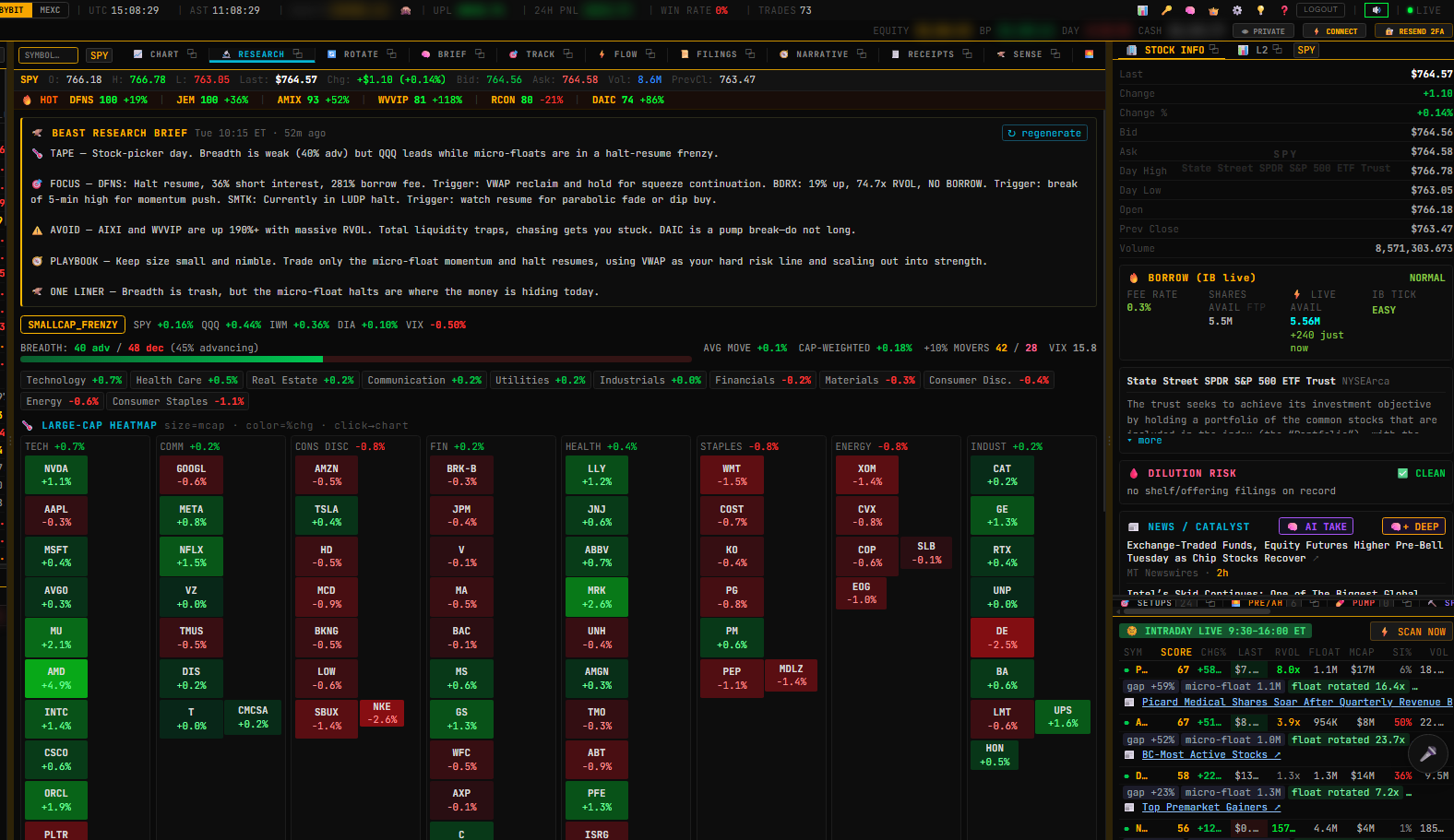Pop out the CHART tab window icon
1454x840 pixels.
coord(192,53)
